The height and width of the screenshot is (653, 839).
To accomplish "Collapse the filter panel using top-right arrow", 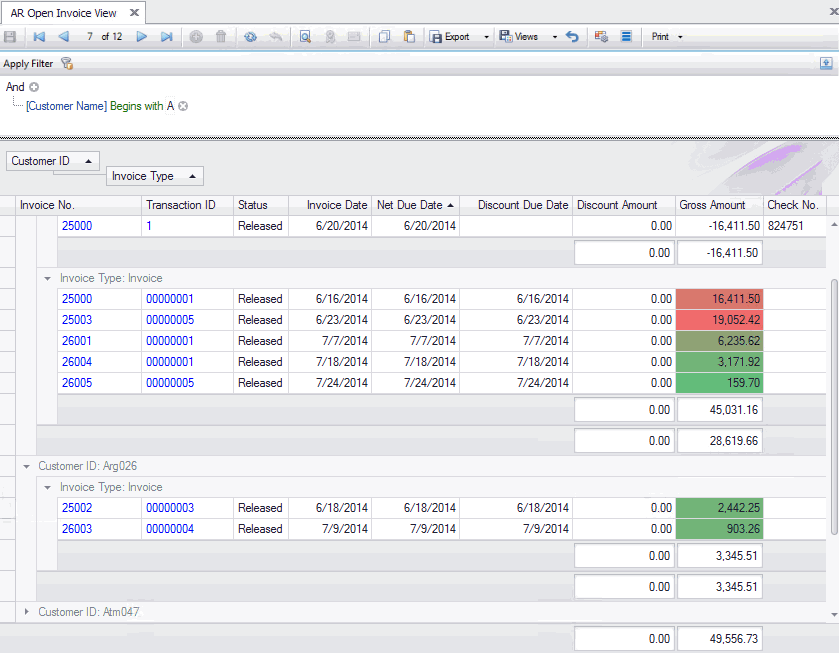I will (x=826, y=63).
